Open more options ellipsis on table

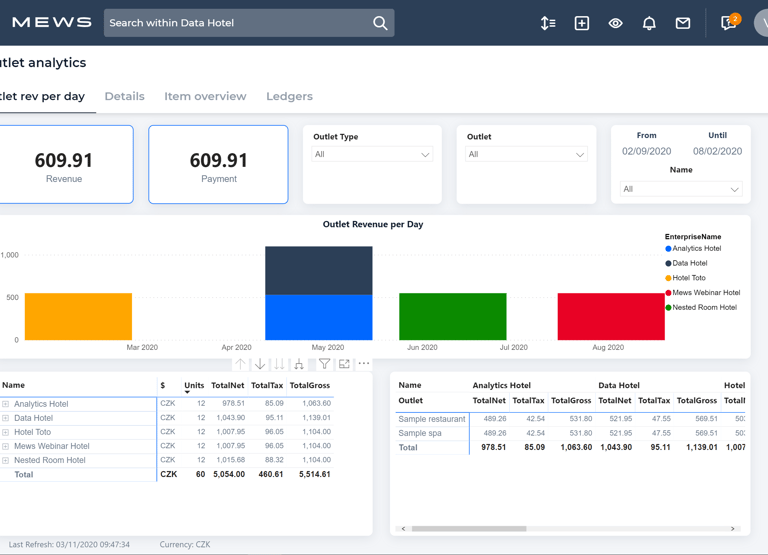click(x=364, y=364)
